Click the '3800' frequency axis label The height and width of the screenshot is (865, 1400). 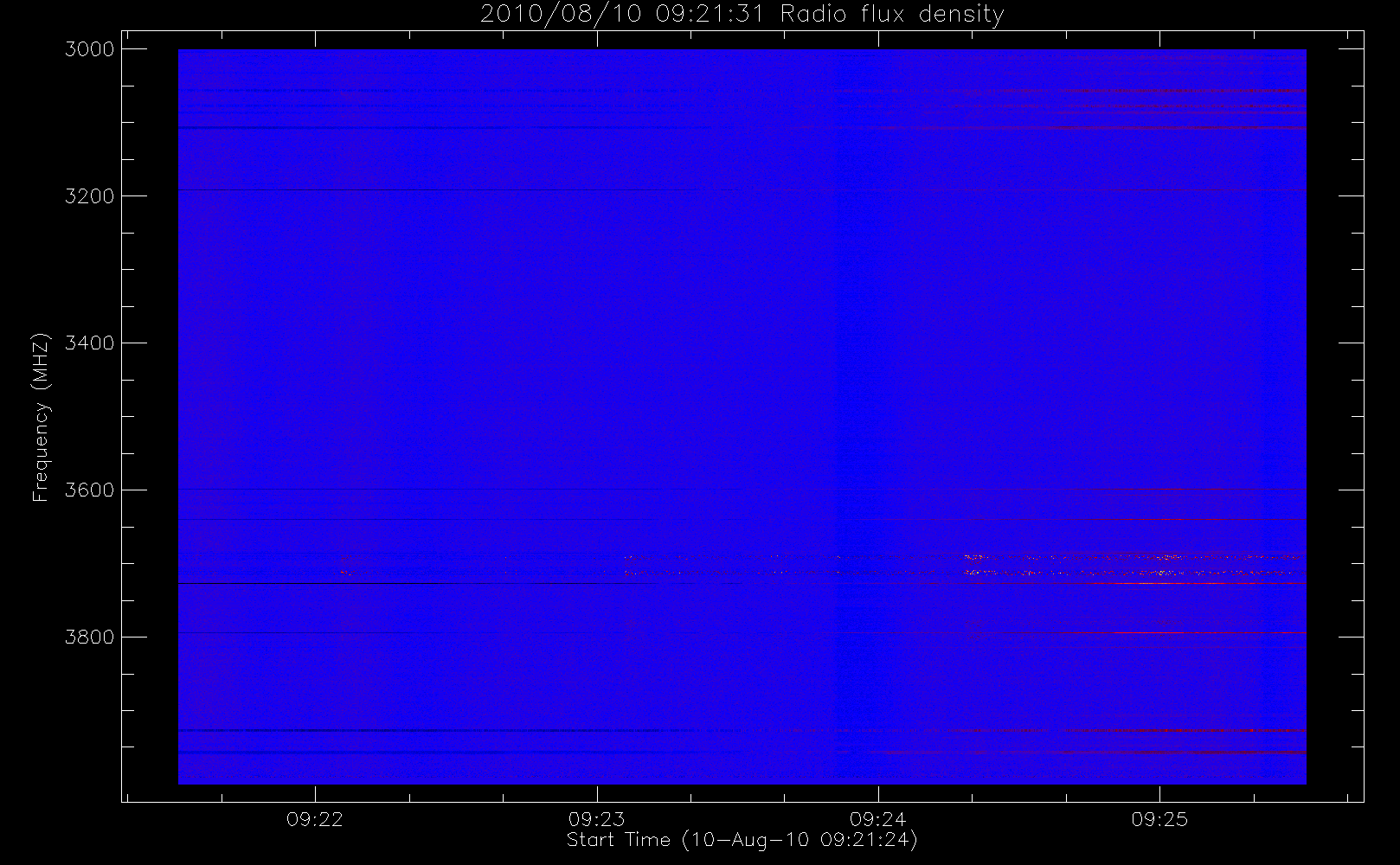pos(90,638)
